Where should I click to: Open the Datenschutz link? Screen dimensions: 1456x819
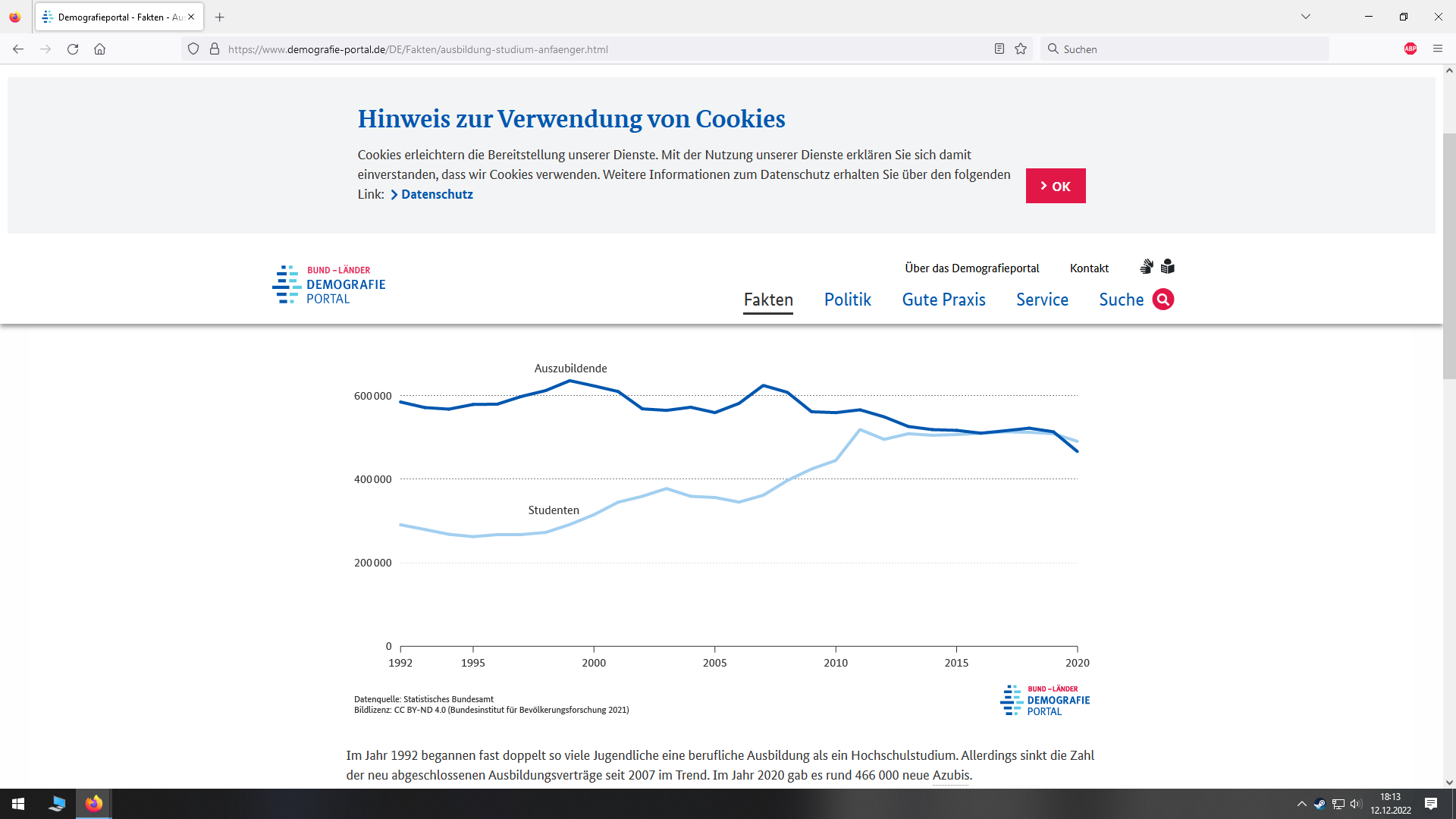(436, 194)
